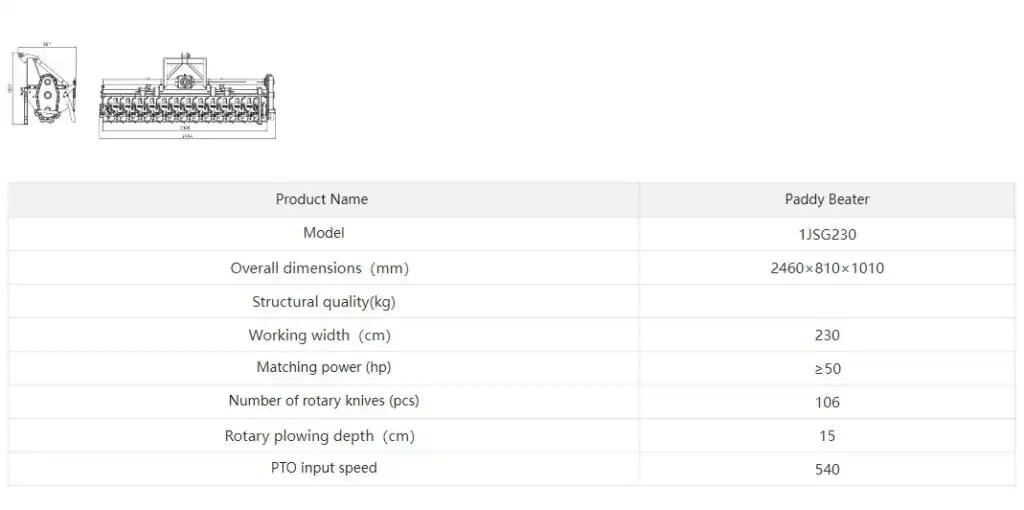Select the "Working width (cm)" label
This screenshot has width=1024, height=510.
click(x=319, y=335)
